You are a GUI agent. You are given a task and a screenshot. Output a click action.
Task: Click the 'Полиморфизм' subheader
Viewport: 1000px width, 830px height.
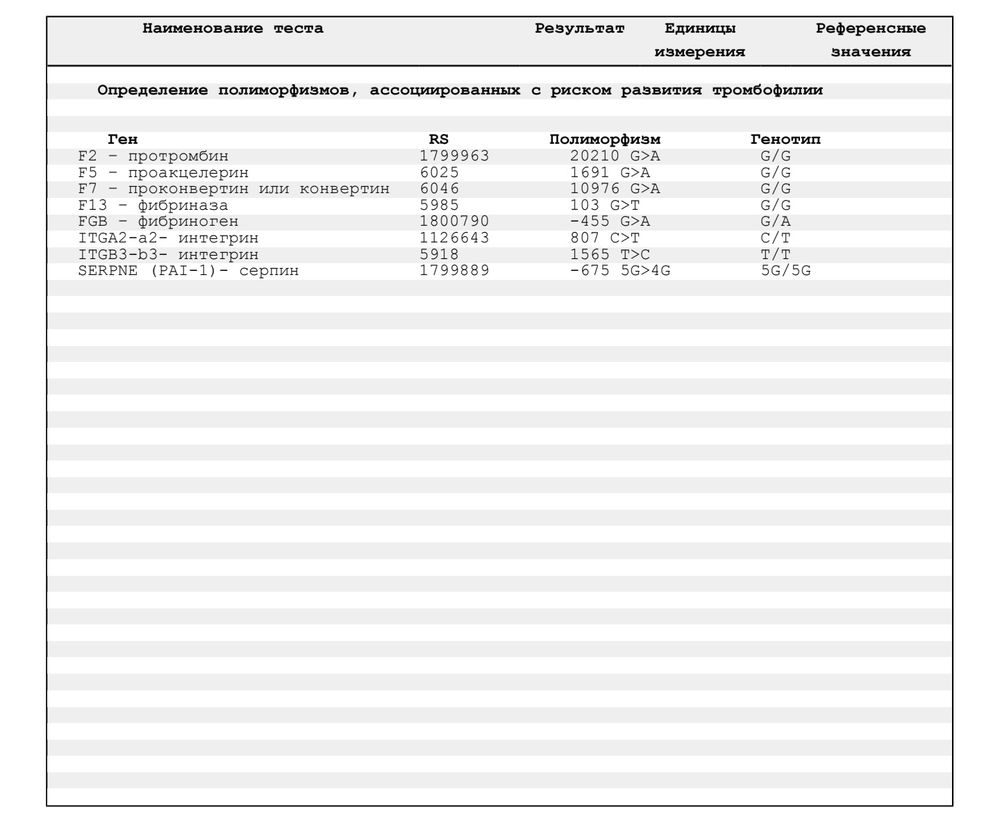(x=605, y=140)
